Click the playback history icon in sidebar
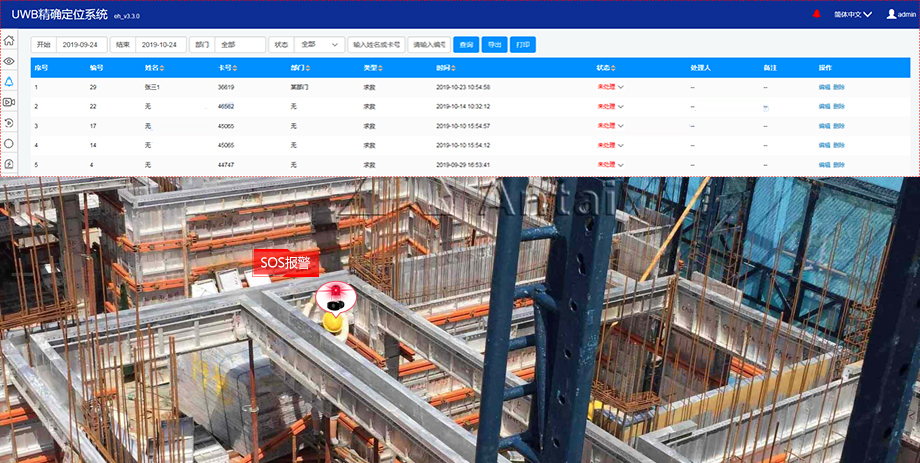Image resolution: width=920 pixels, height=463 pixels. (9, 122)
